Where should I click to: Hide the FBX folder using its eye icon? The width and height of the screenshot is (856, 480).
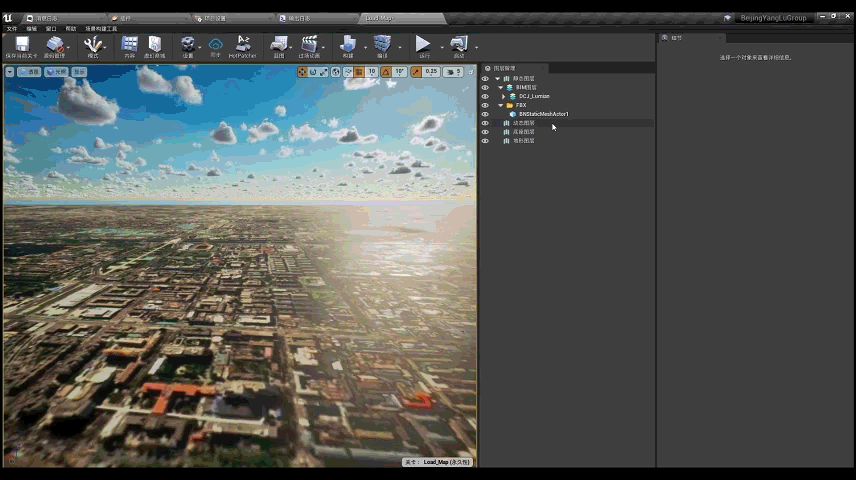[x=485, y=105]
